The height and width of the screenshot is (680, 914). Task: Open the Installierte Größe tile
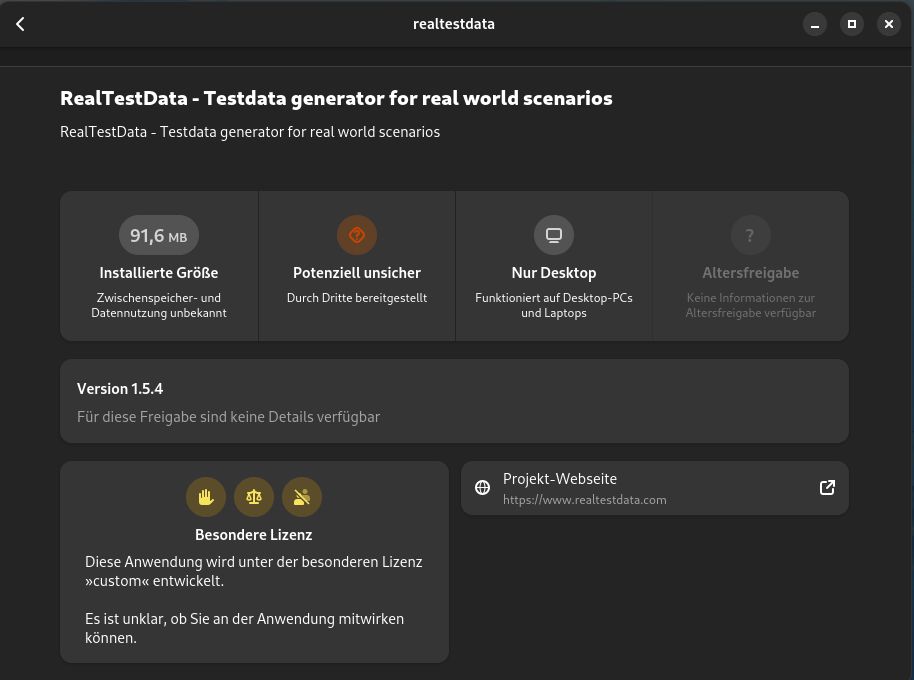pyautogui.click(x=159, y=266)
